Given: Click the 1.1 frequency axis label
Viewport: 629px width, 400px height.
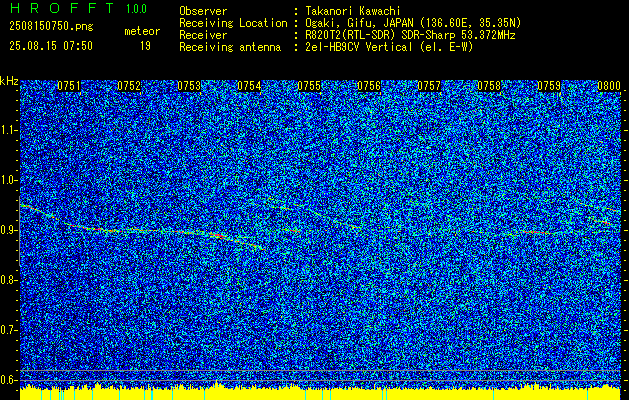Looking at the screenshot, I should pyautogui.click(x=8, y=130).
